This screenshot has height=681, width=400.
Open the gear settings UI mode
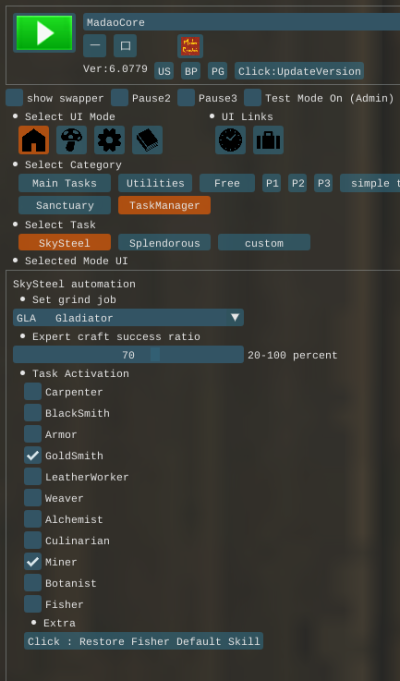109,140
